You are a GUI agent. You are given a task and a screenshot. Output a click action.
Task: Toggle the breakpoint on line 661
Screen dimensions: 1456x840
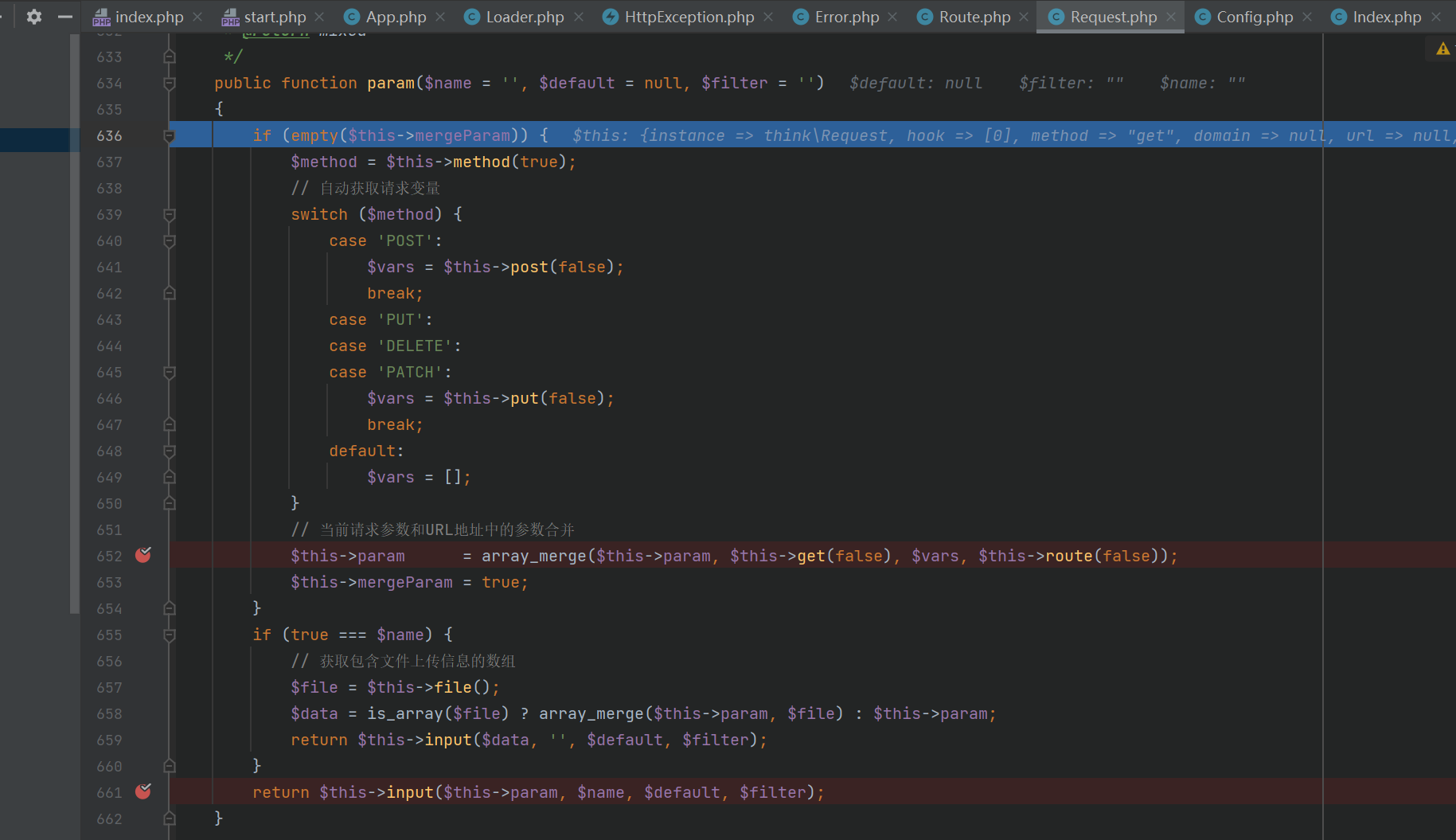coord(143,791)
